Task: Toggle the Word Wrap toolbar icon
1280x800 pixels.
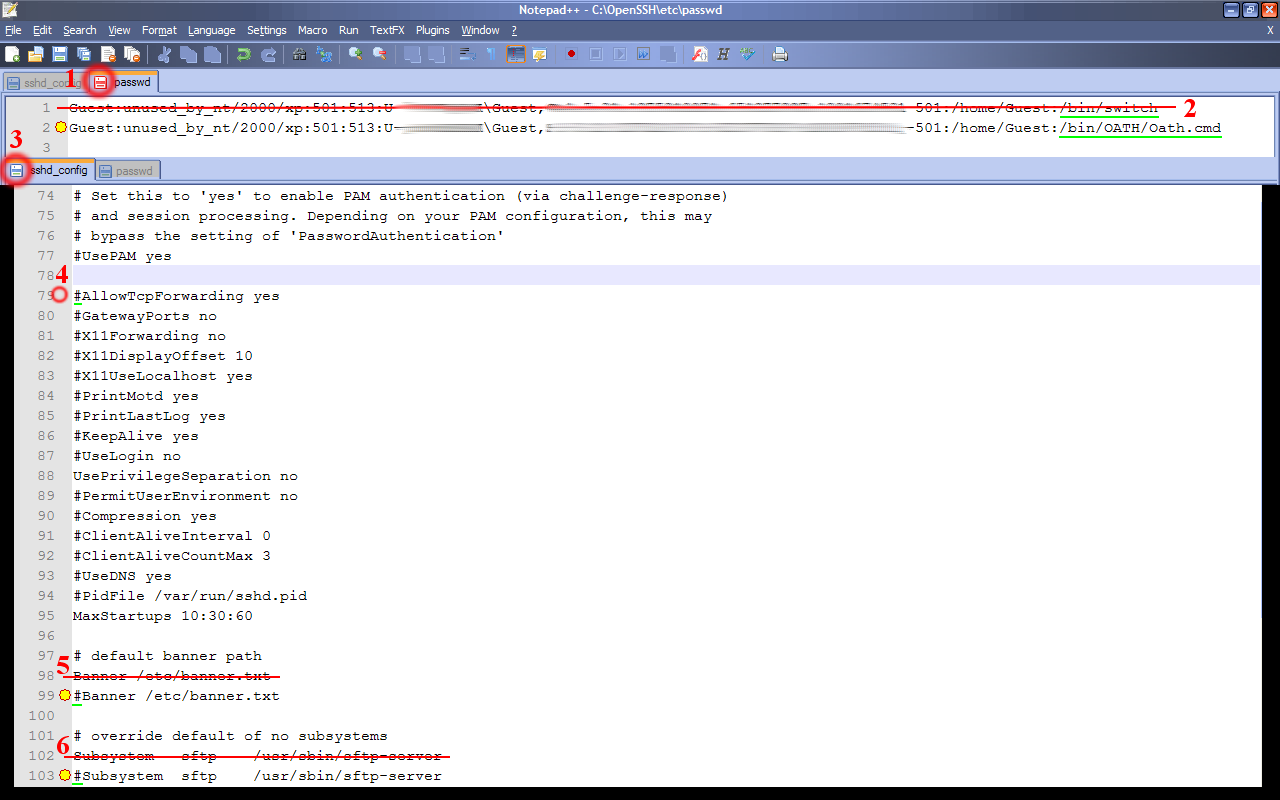Action: click(466, 54)
